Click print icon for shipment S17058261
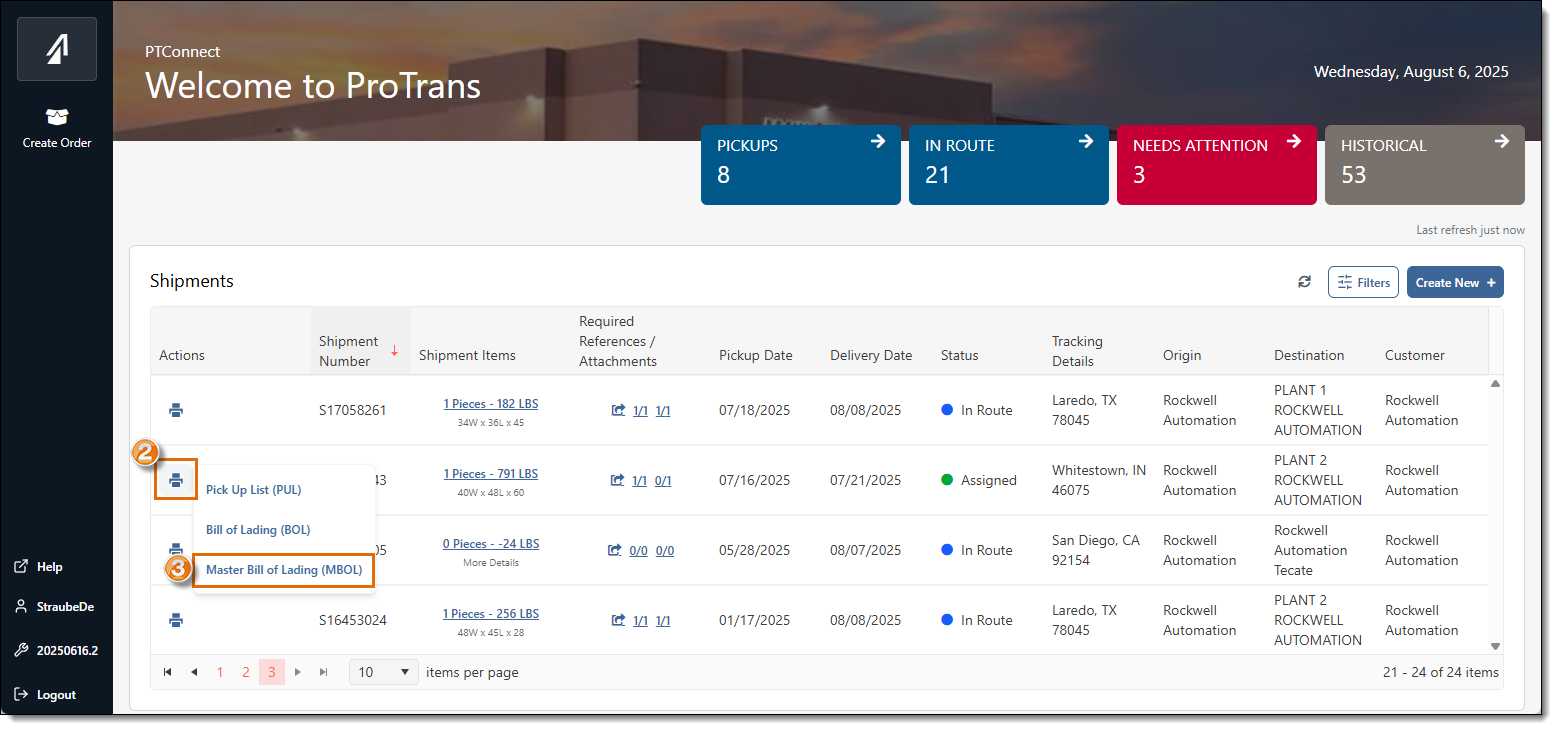Viewport: 1557px width, 730px height. click(x=176, y=410)
